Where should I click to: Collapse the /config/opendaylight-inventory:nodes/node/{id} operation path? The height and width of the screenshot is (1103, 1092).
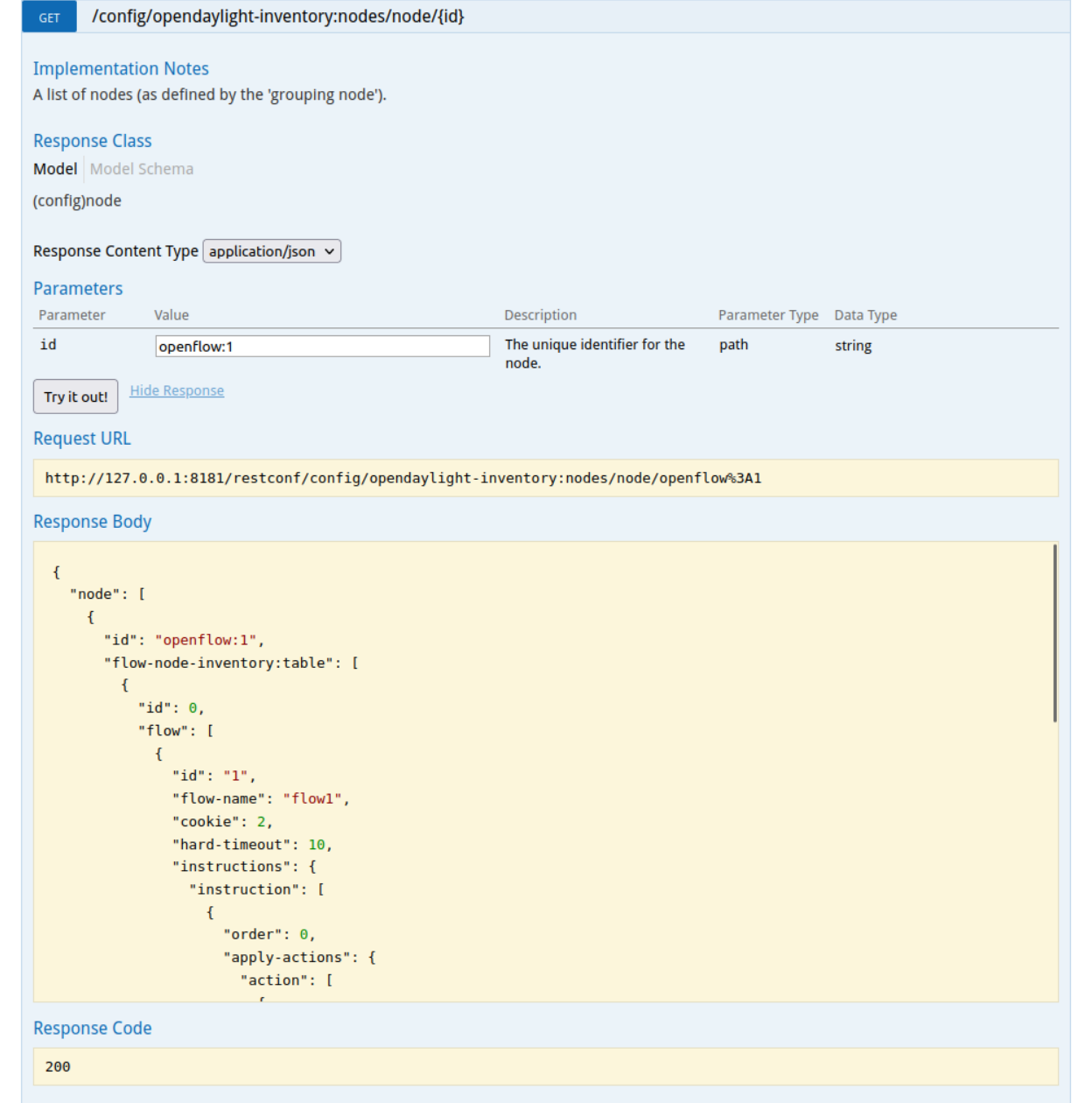tap(278, 17)
